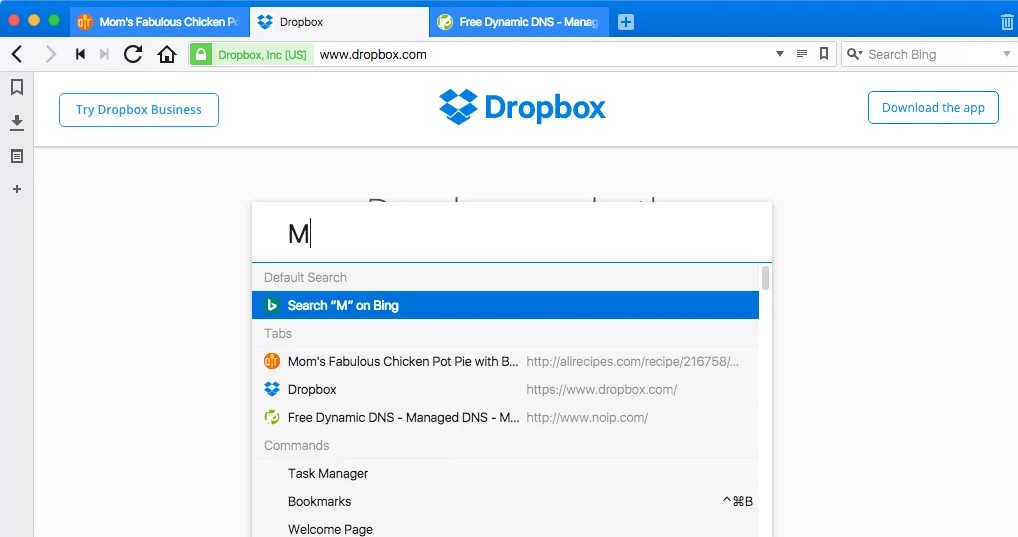Run the Task Manager command

pos(505,473)
